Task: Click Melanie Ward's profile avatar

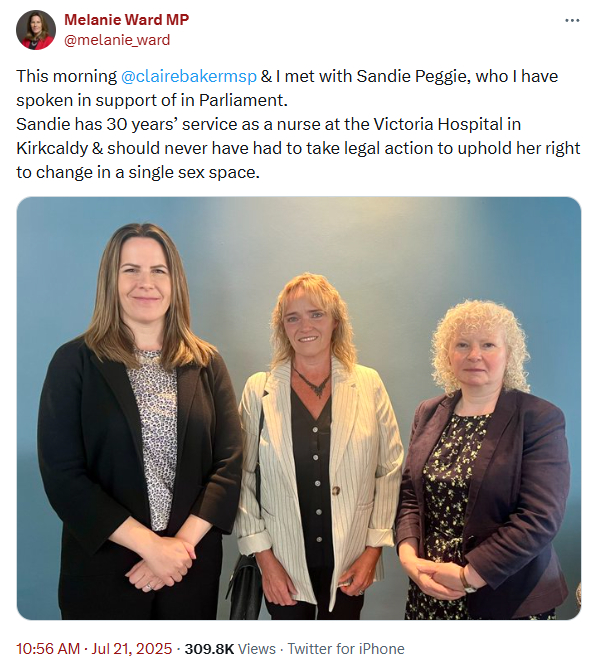Action: pos(36,30)
